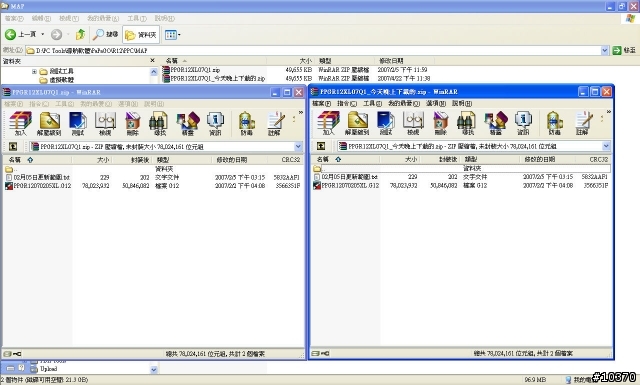The height and width of the screenshot is (385, 640).
Task: Go up one level in right WinRAR window
Action: coord(321,146)
